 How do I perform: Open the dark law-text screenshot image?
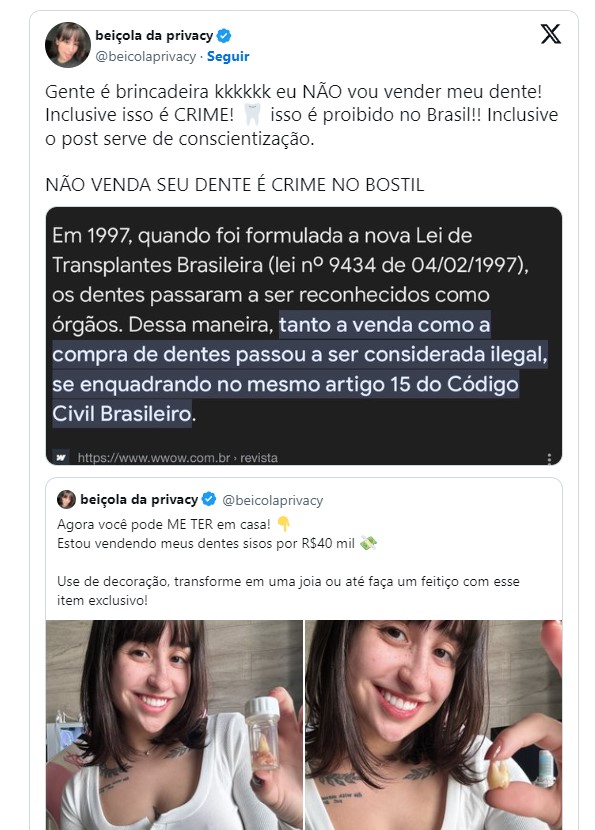tap(304, 336)
